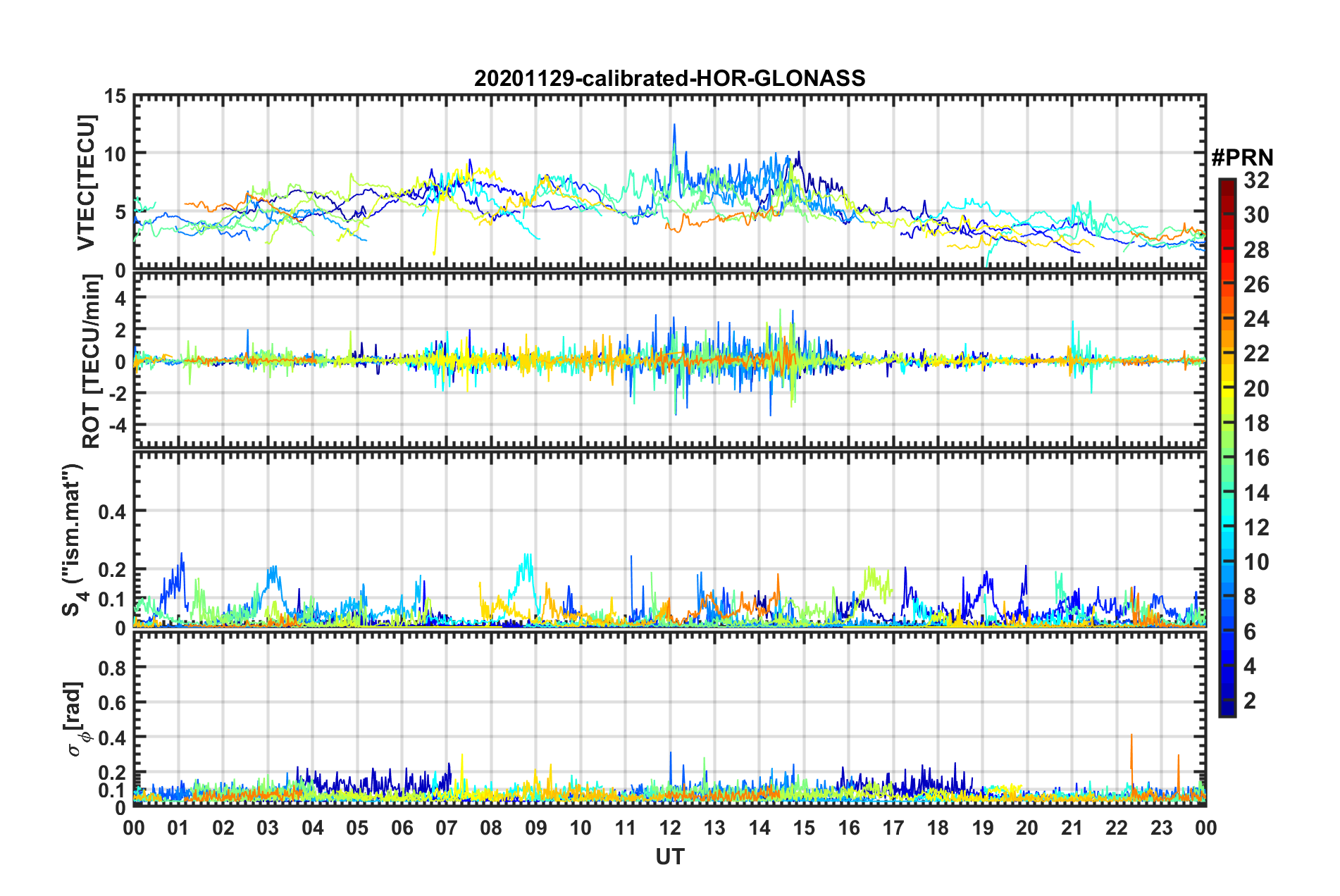The height and width of the screenshot is (896, 1340).
Task: Click UT axis tick label 03
Action: (x=268, y=828)
